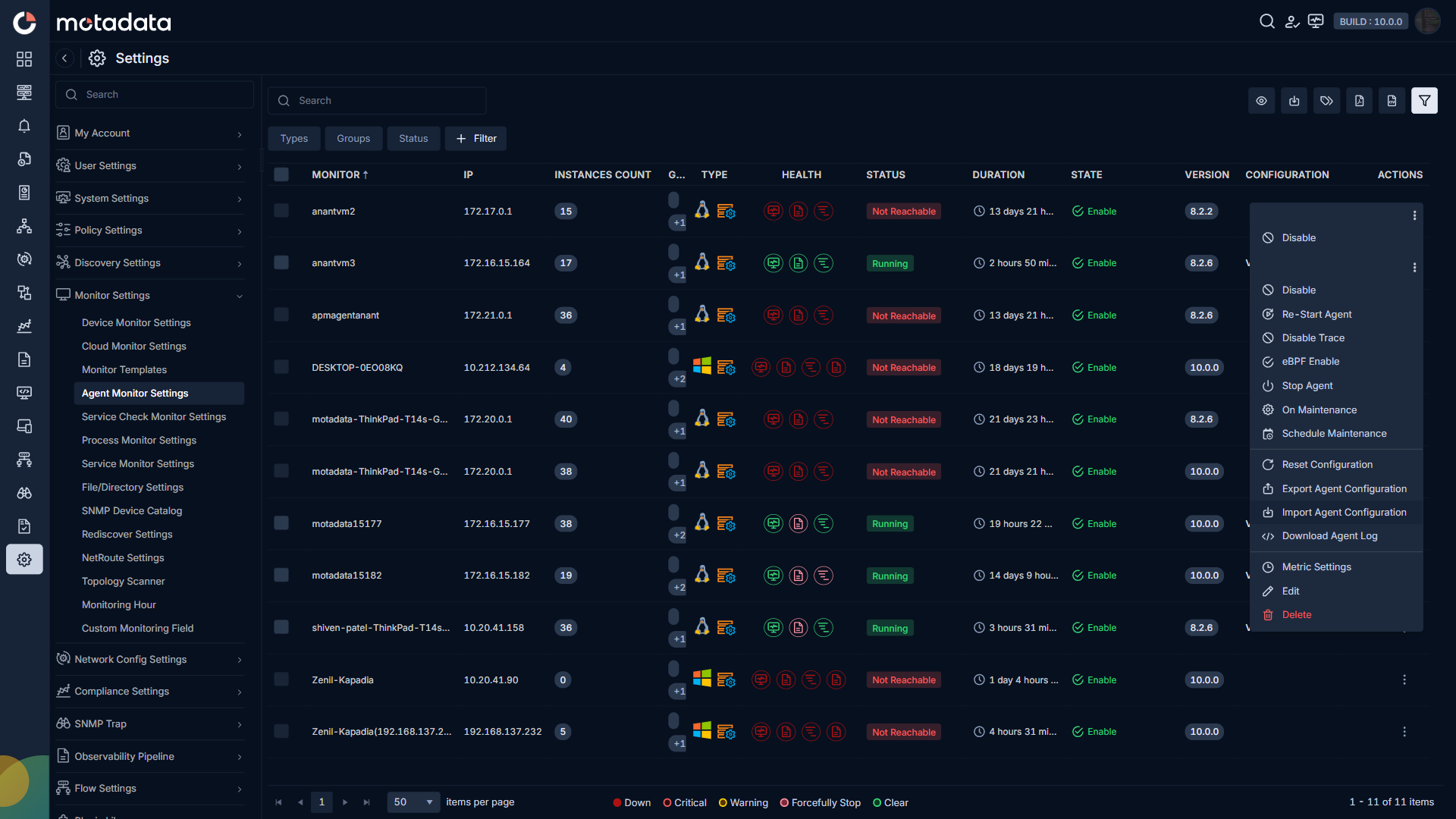Screen dimensions: 1456x819
Task: Open the items per page dropdown
Action: [413, 802]
